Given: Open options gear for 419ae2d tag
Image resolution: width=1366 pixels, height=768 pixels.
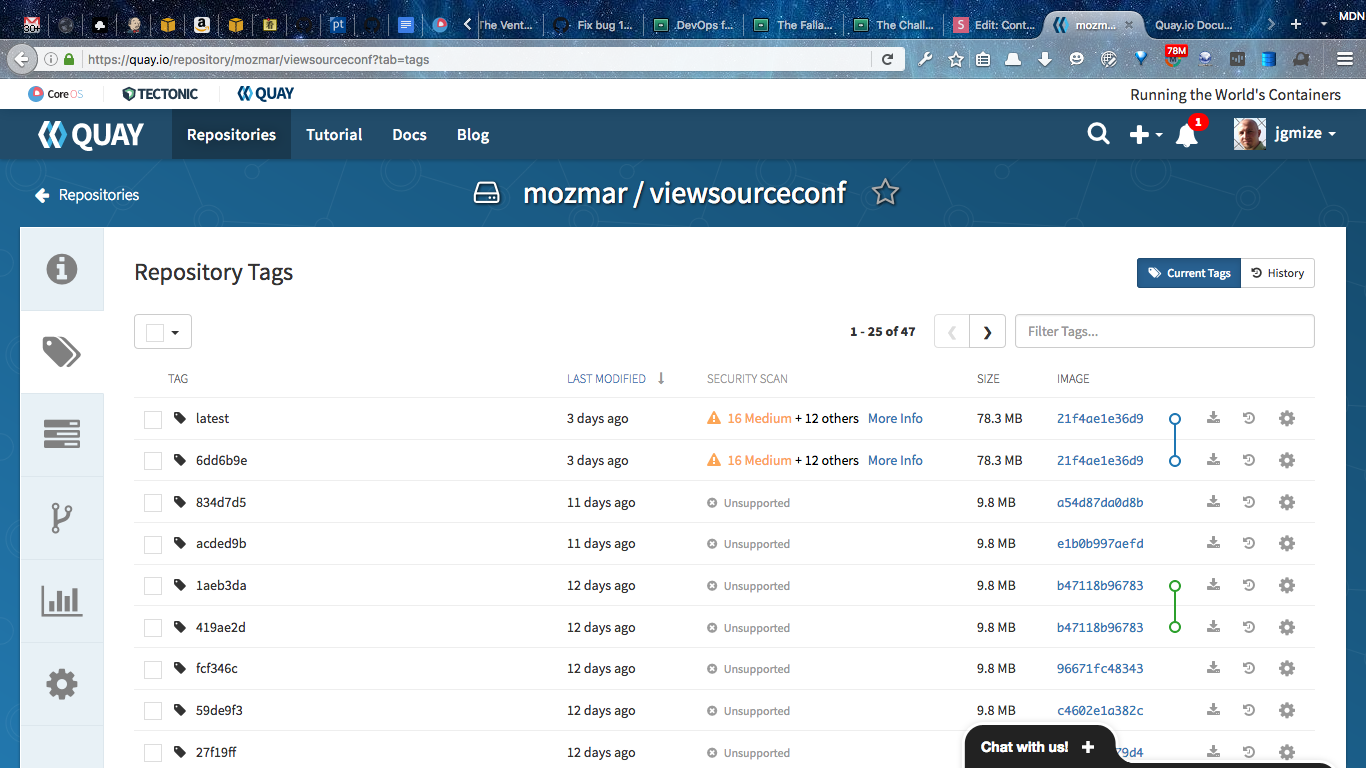Looking at the screenshot, I should 1287,627.
